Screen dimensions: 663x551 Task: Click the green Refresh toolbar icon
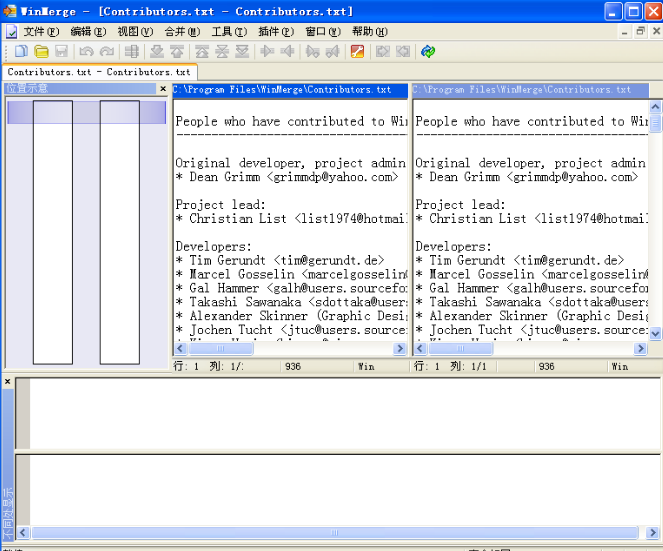pos(428,52)
